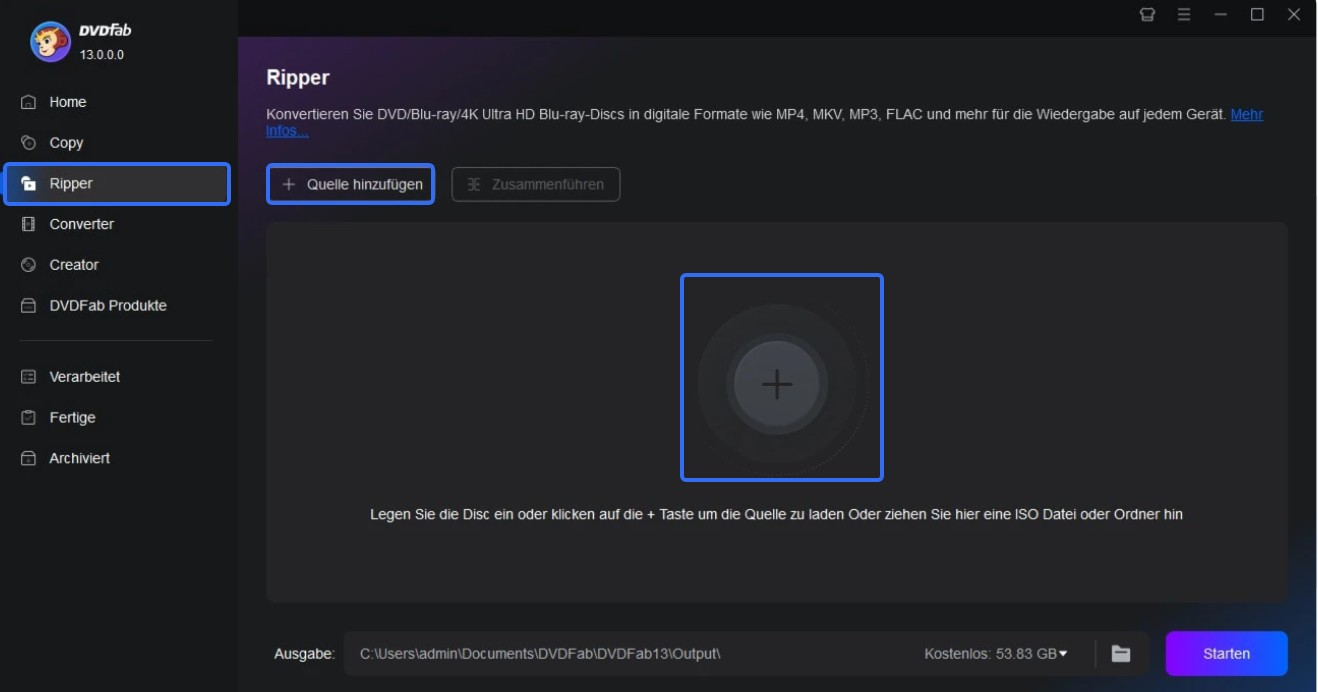The image size is (1318, 692).
Task: Select the Ripper module in sidebar
Action: tap(118, 184)
